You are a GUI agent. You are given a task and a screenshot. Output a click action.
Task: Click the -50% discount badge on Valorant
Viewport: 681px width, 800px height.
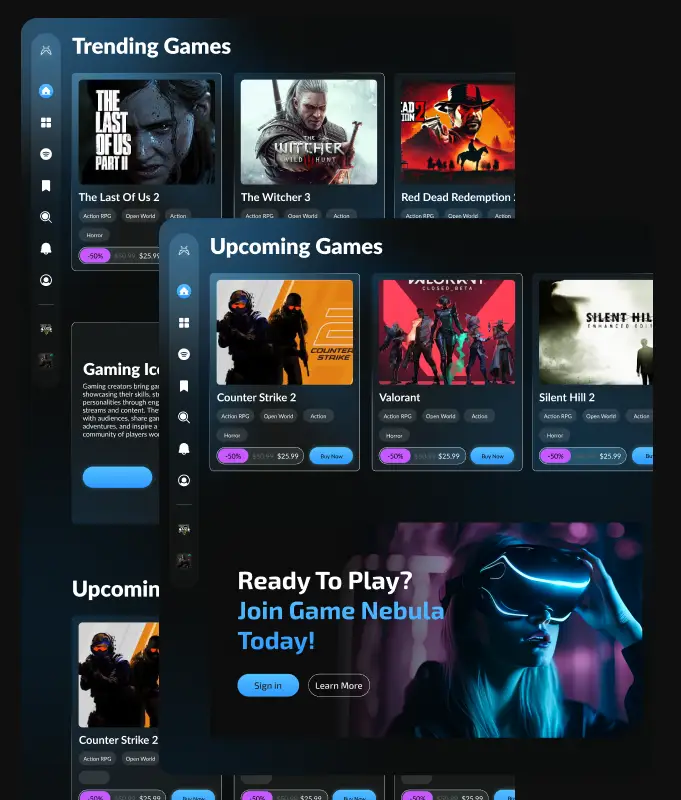pos(394,456)
